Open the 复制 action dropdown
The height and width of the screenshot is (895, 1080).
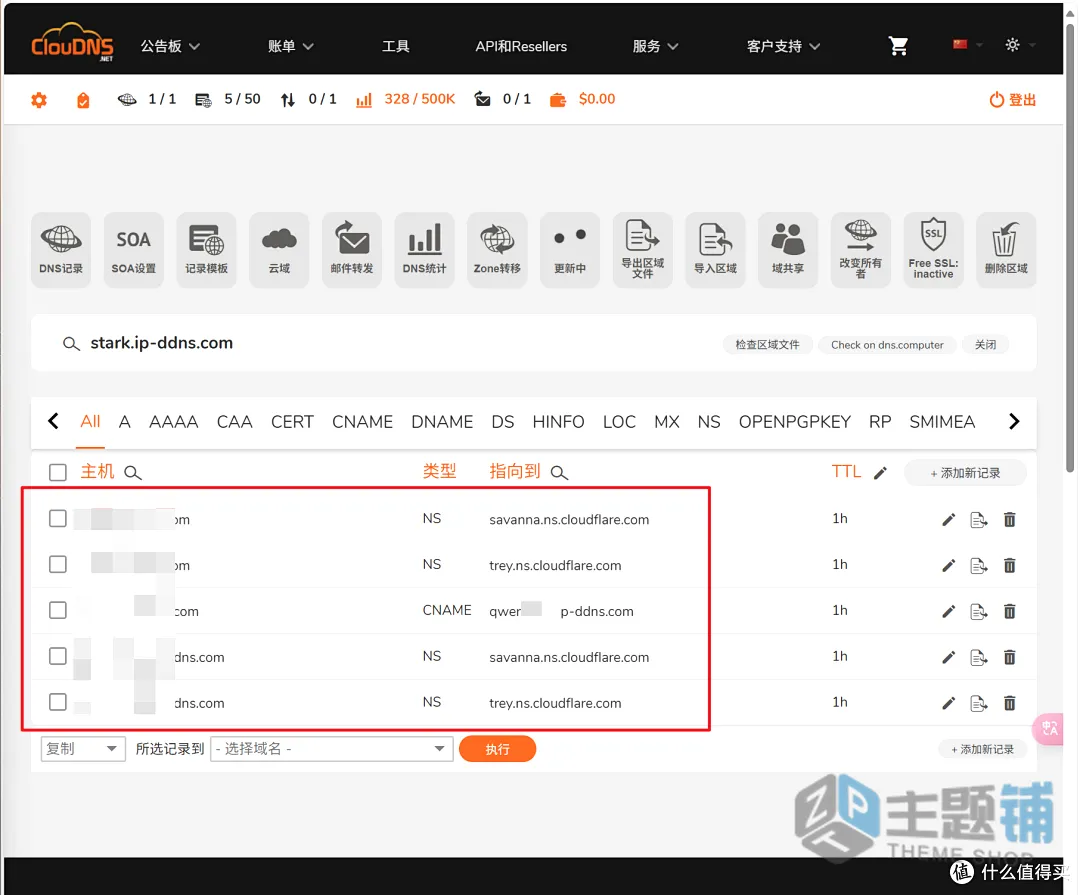click(83, 749)
